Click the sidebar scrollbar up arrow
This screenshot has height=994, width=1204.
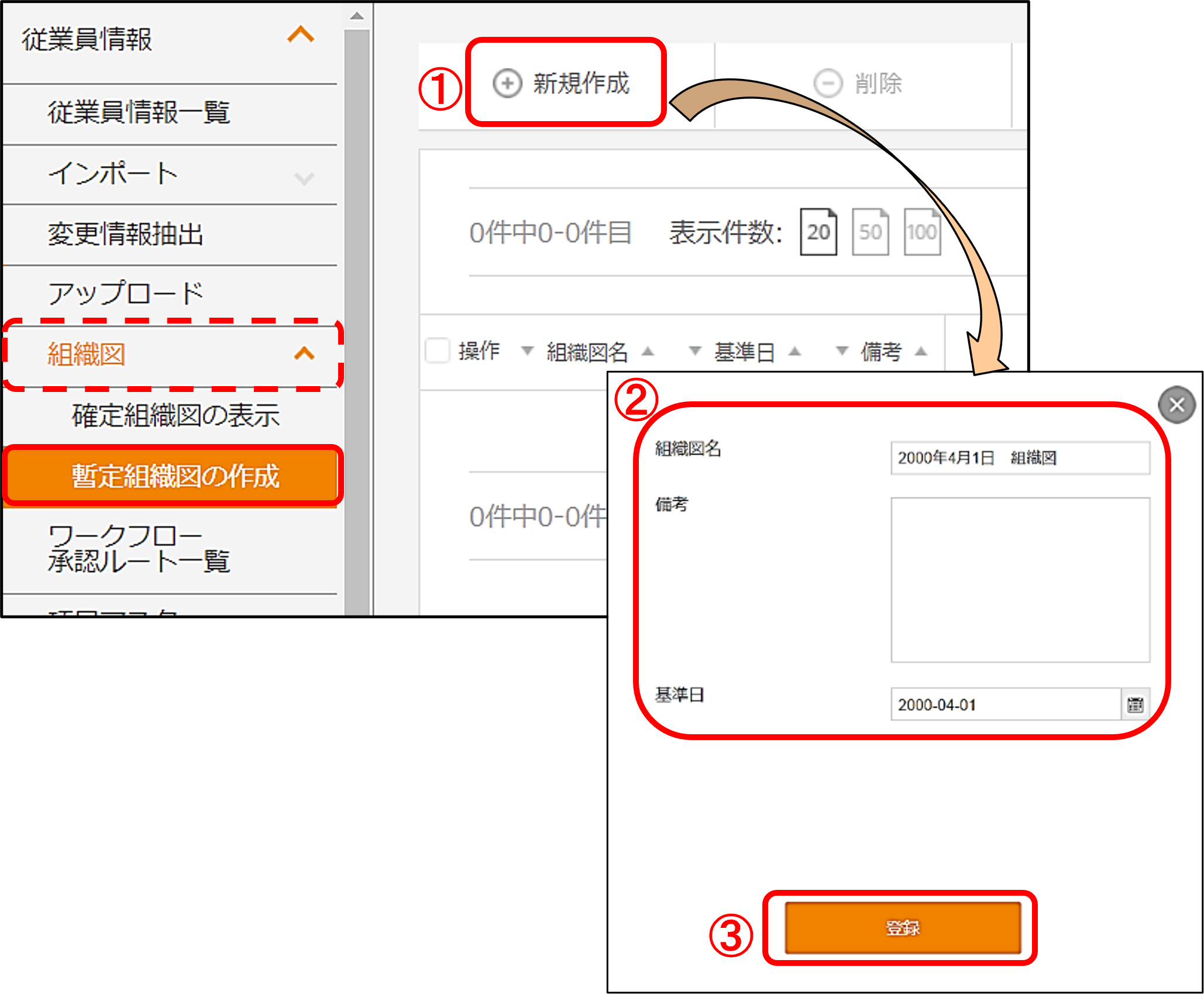357,16
